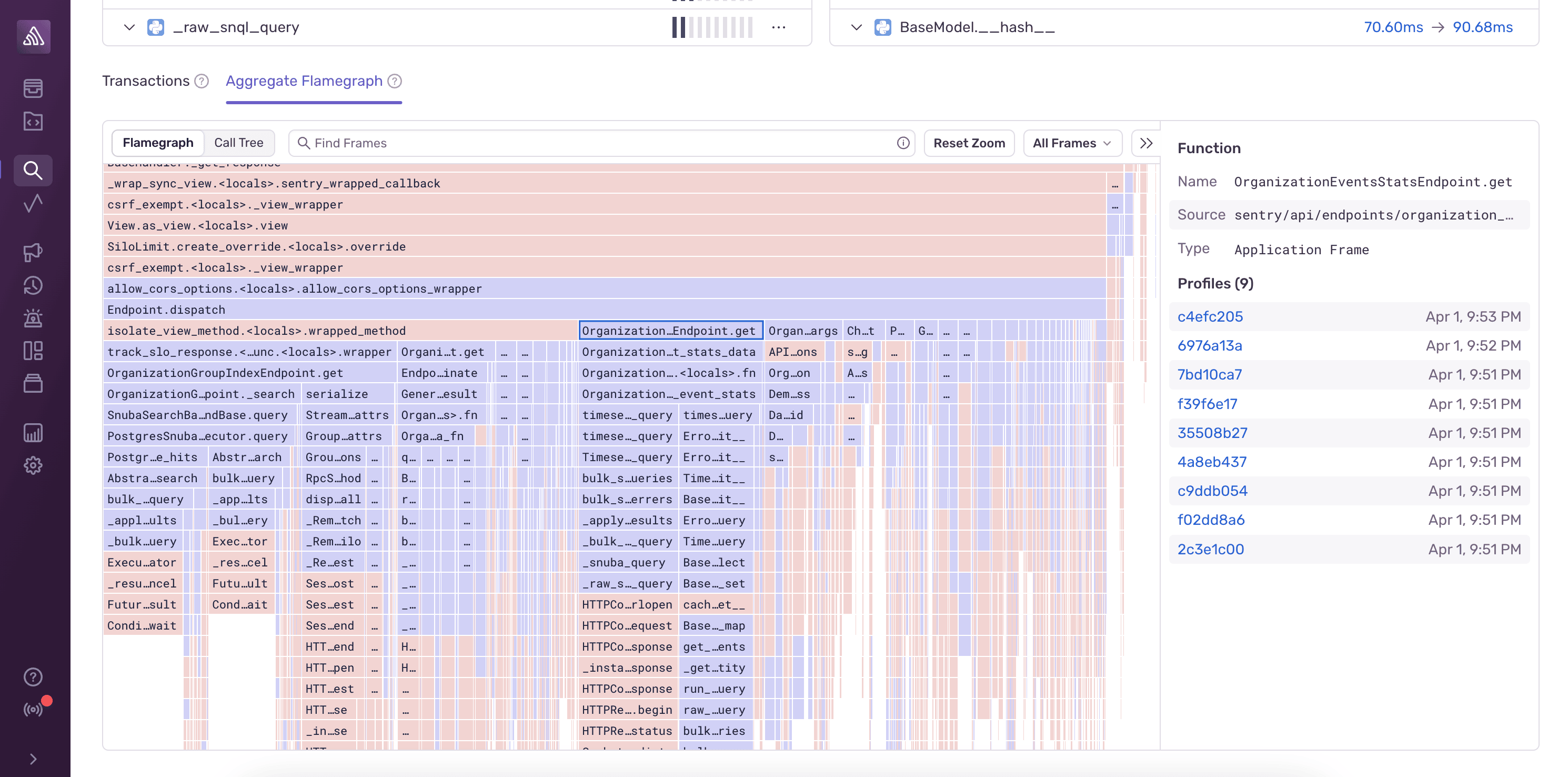Screen dimensions: 1568x777
Task: Toggle the Flamegraph view mode
Action: [158, 143]
